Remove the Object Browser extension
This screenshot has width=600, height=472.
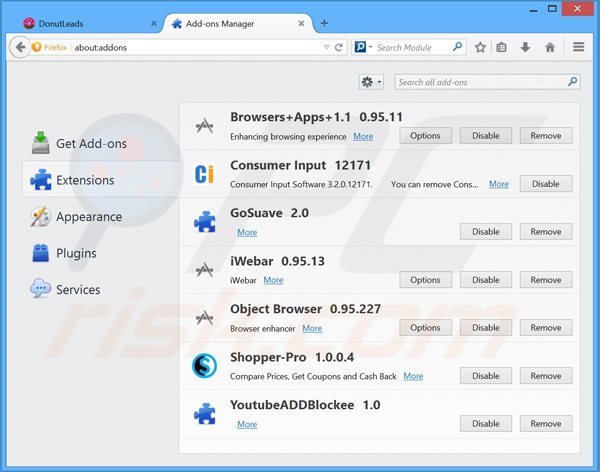546,328
